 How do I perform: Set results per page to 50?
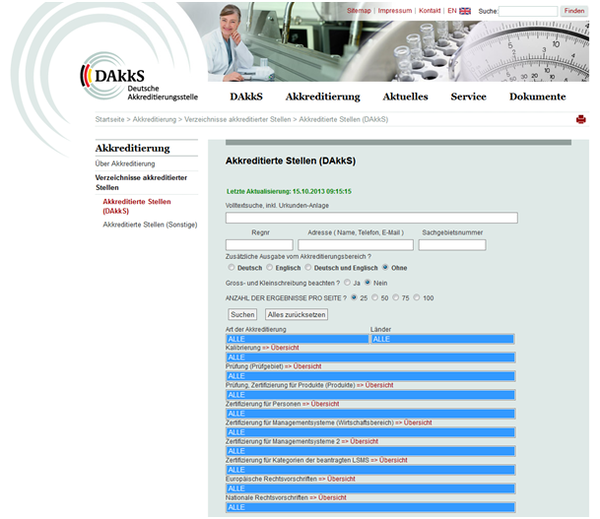(376, 298)
